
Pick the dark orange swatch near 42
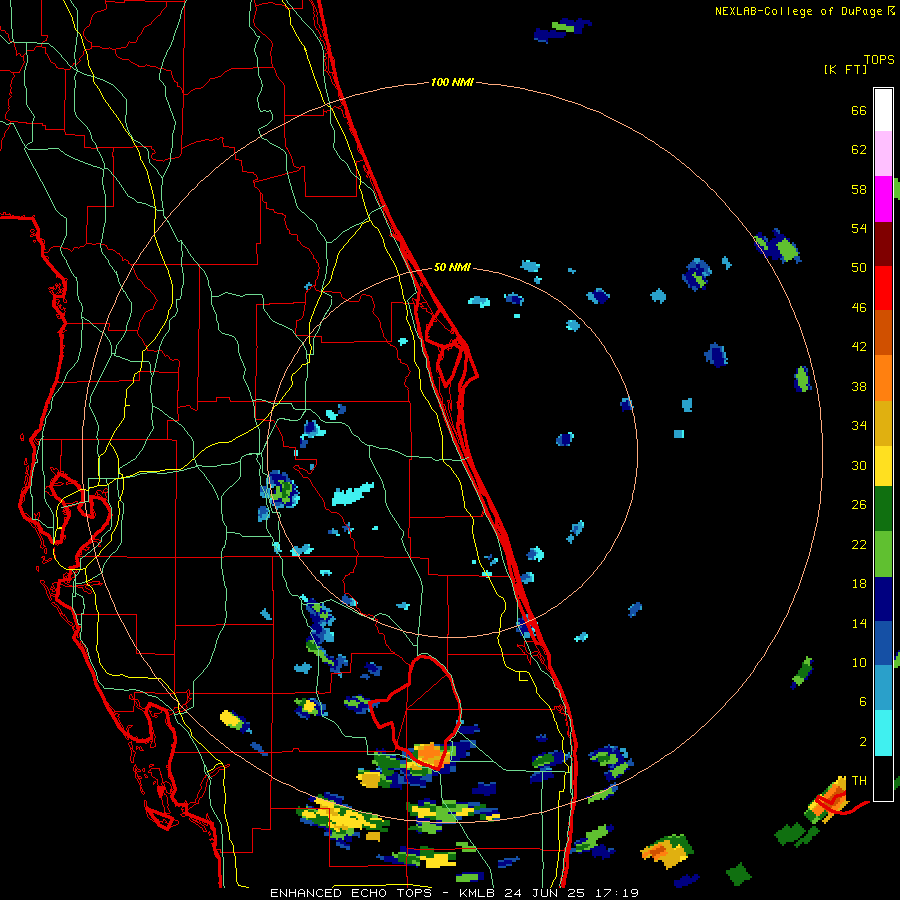(x=883, y=332)
